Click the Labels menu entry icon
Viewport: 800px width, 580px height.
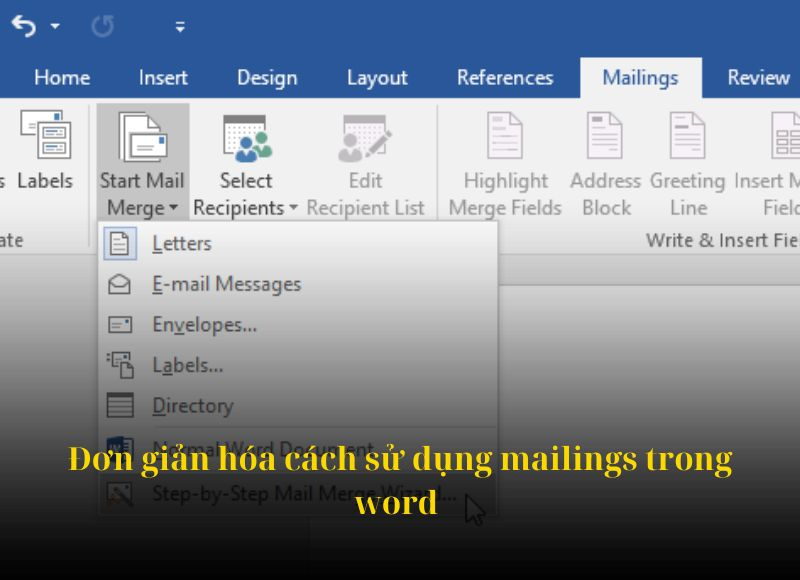(x=120, y=365)
